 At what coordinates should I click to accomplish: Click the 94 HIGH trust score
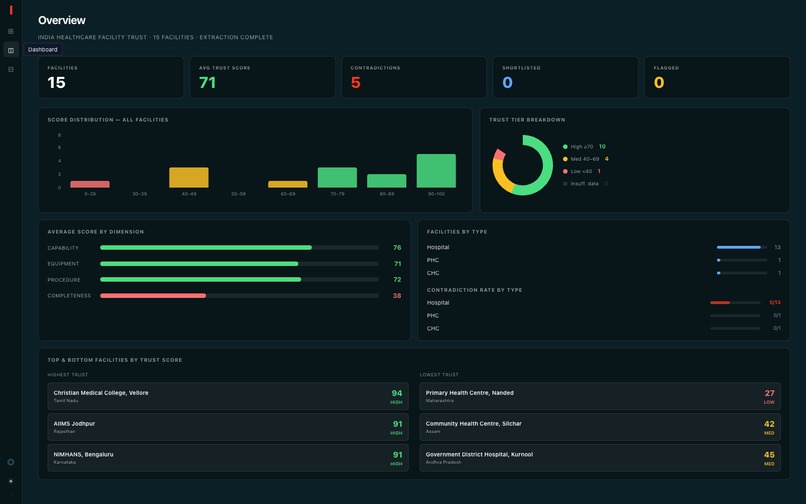396,397
